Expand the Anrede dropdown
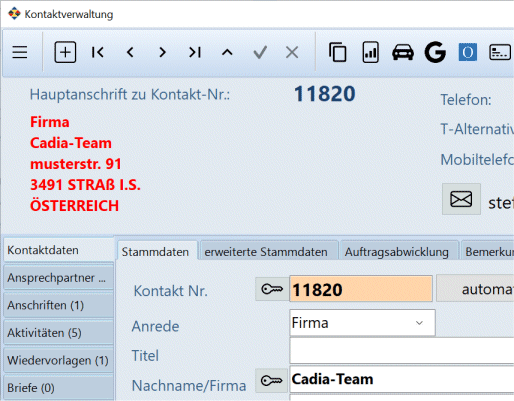 coord(419,323)
